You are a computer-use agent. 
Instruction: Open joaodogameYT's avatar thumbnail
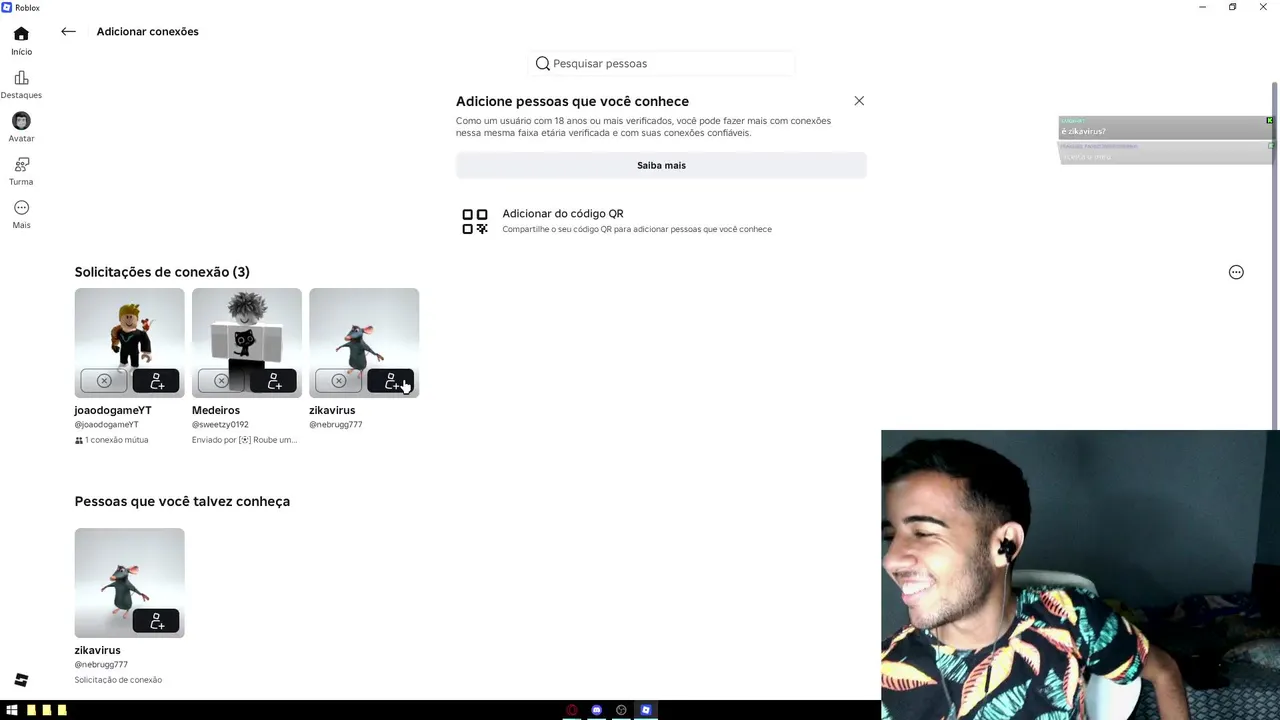pyautogui.click(x=129, y=343)
